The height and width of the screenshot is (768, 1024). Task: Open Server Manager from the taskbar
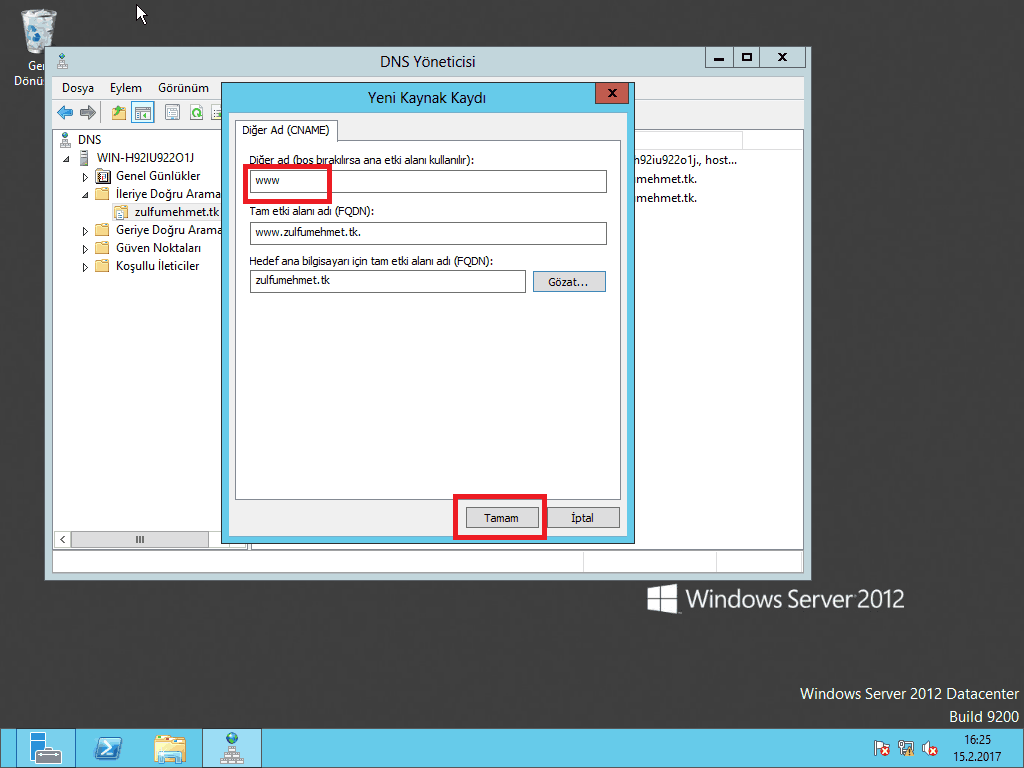pos(45,748)
